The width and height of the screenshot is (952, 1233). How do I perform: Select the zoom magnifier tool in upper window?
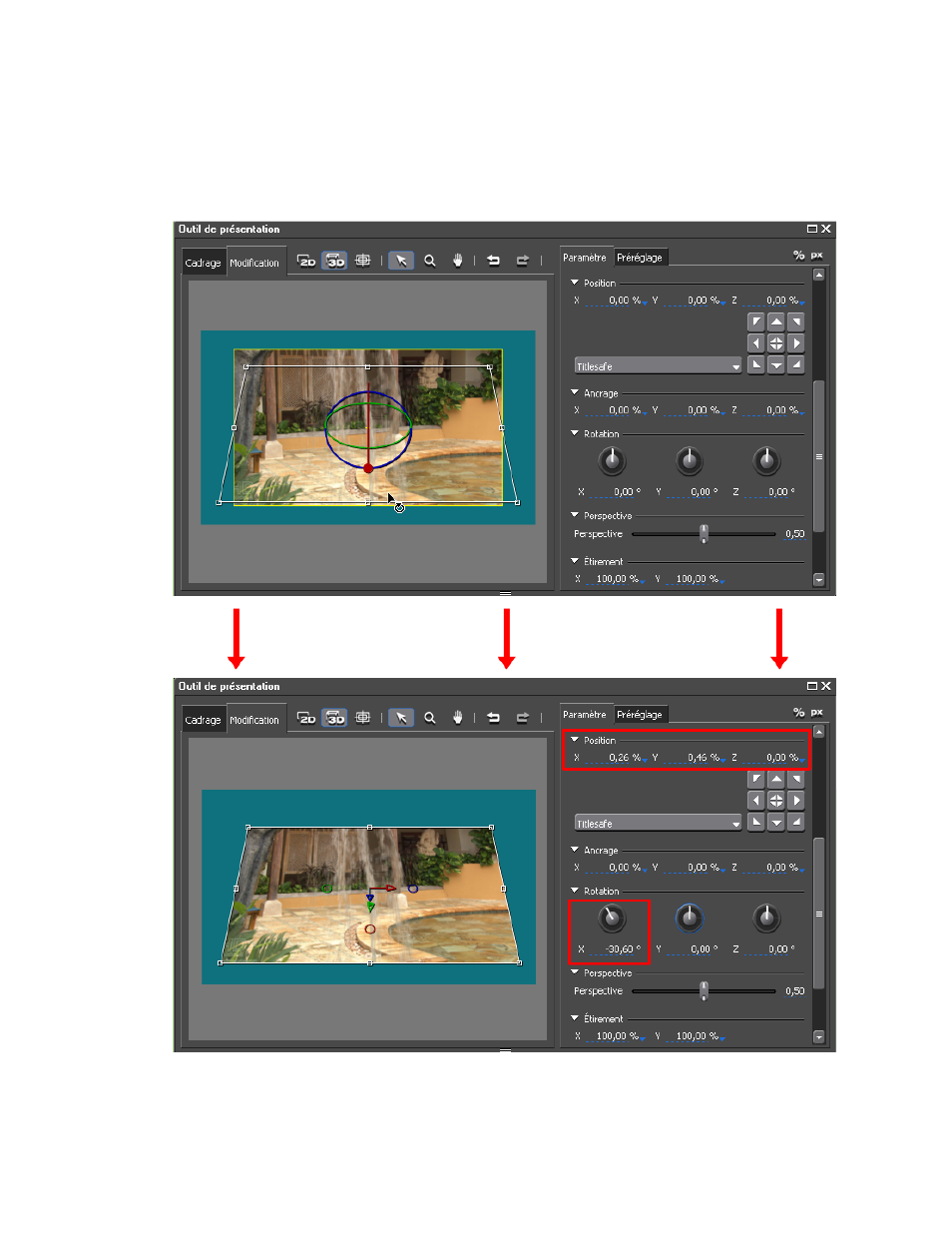[x=430, y=261]
